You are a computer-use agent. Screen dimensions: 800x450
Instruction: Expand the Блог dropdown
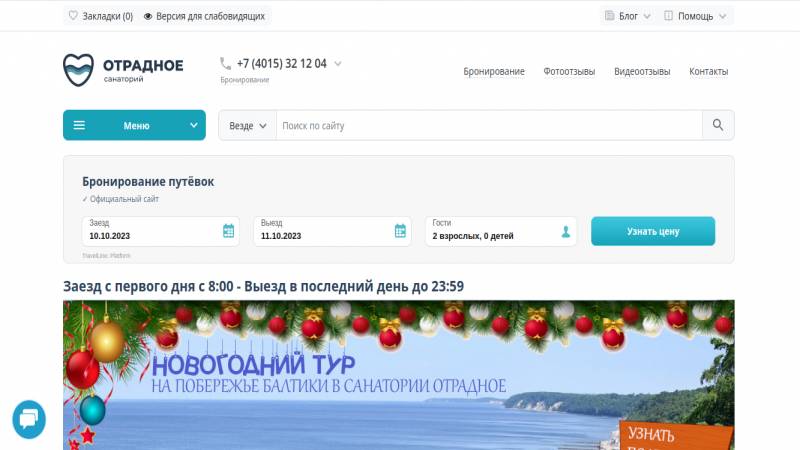point(628,16)
